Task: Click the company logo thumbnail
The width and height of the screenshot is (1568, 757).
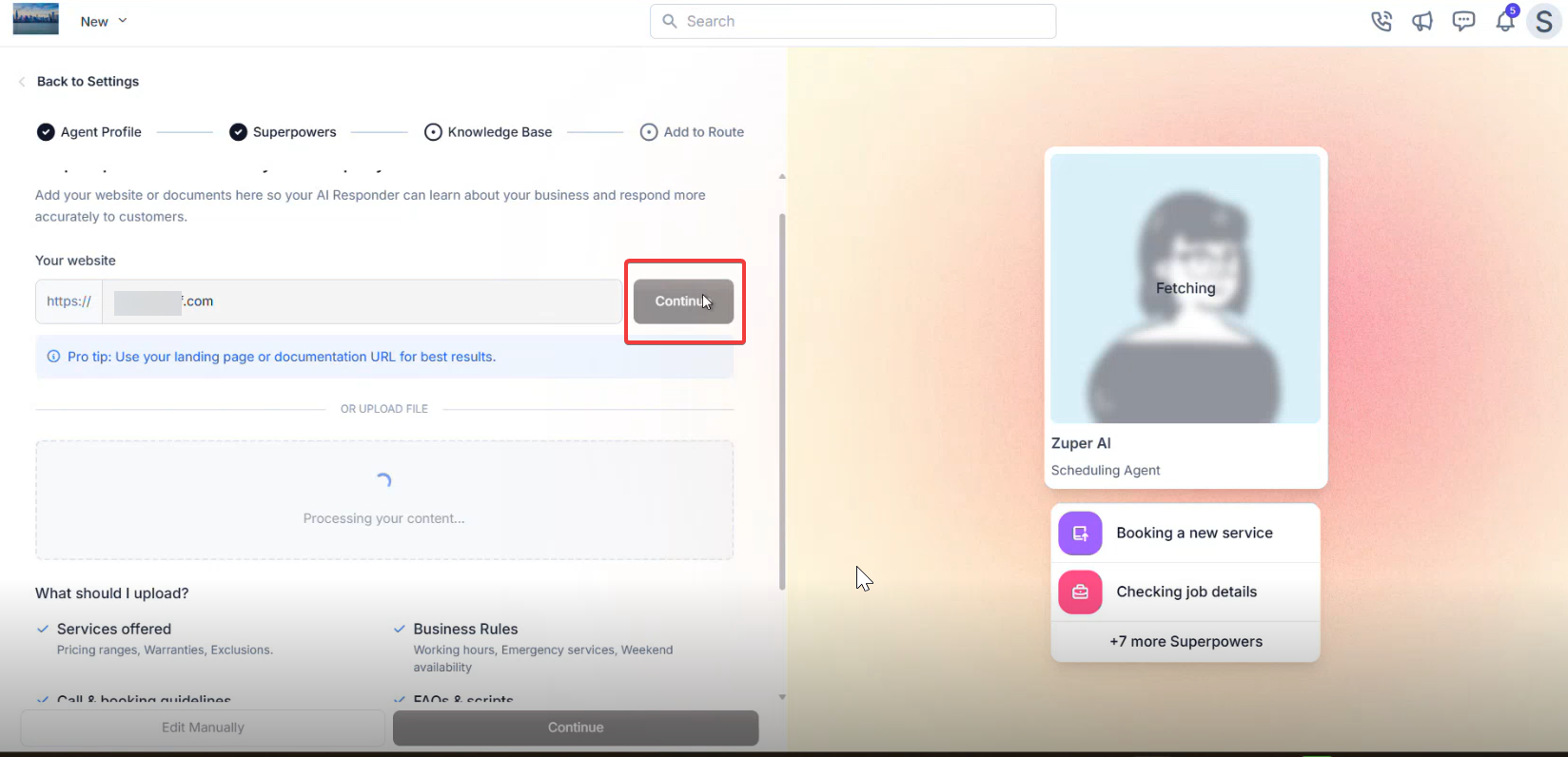Action: pyautogui.click(x=36, y=19)
